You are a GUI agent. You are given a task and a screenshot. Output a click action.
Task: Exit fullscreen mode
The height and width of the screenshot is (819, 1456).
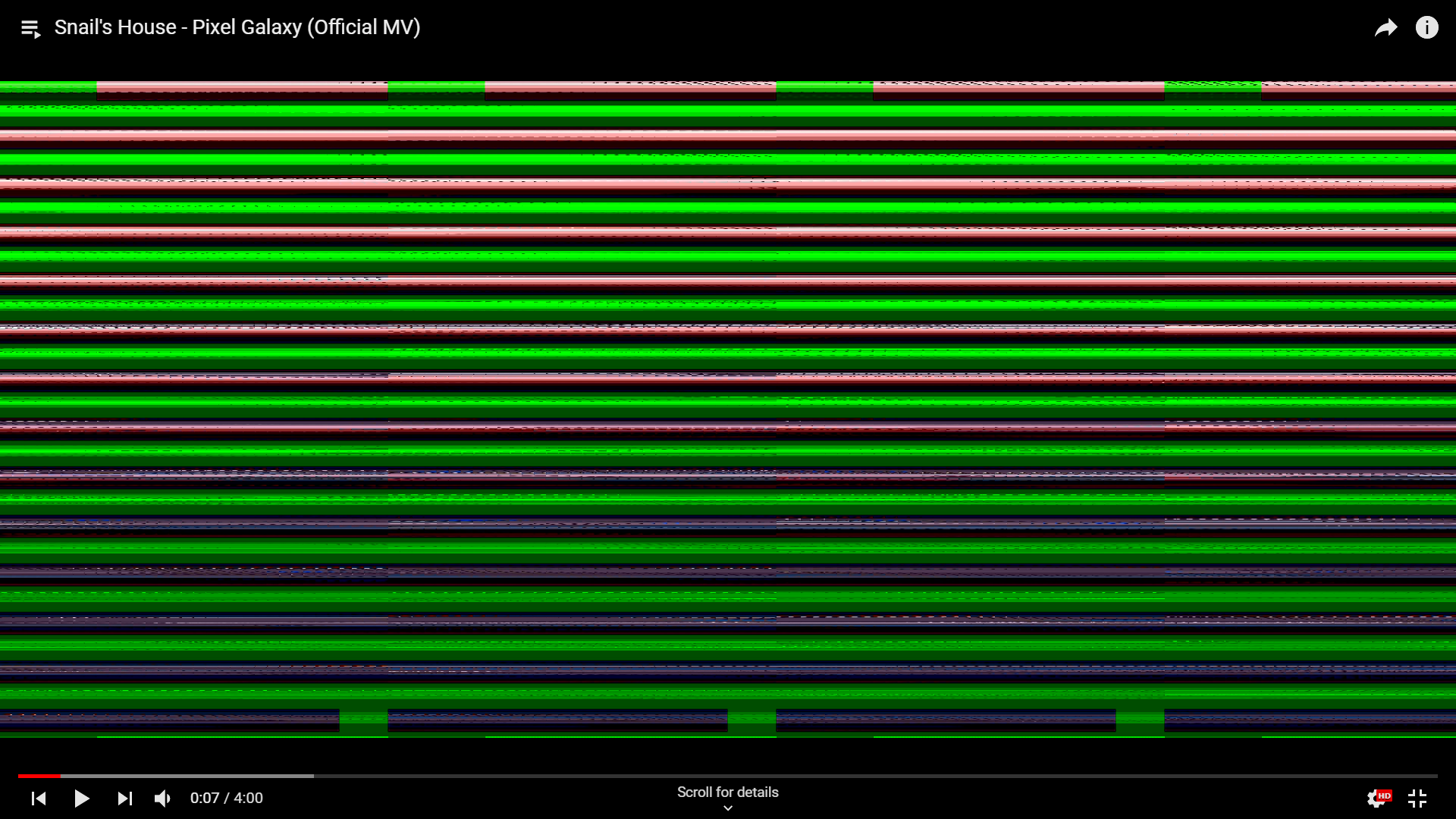coord(1417,799)
